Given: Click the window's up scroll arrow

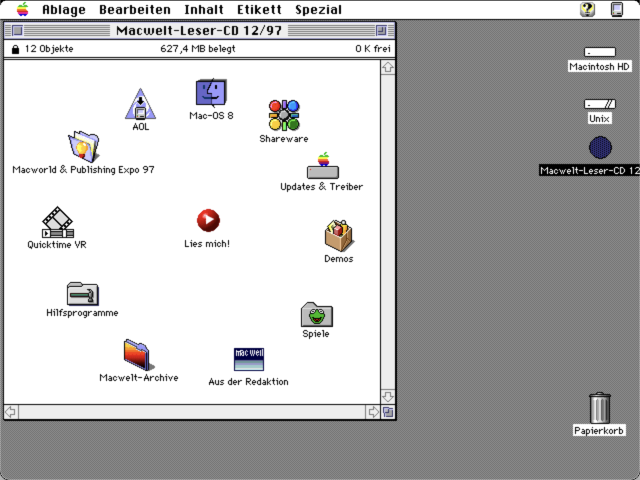Looking at the screenshot, I should coord(388,67).
